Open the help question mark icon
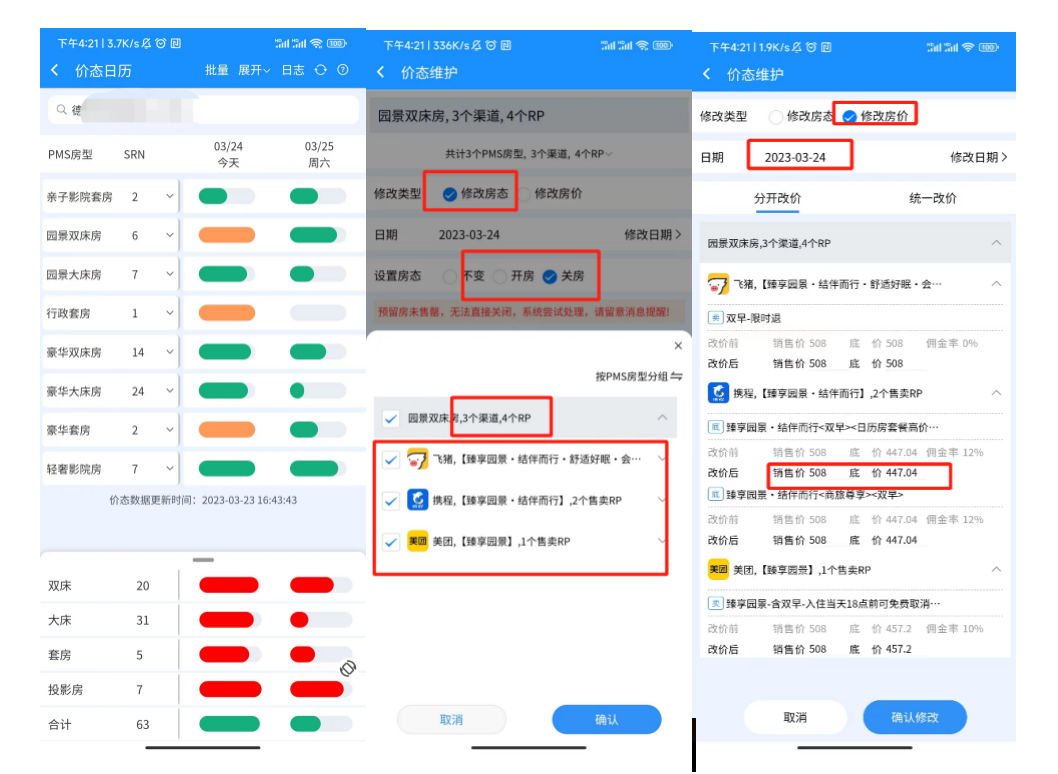 coord(343,70)
